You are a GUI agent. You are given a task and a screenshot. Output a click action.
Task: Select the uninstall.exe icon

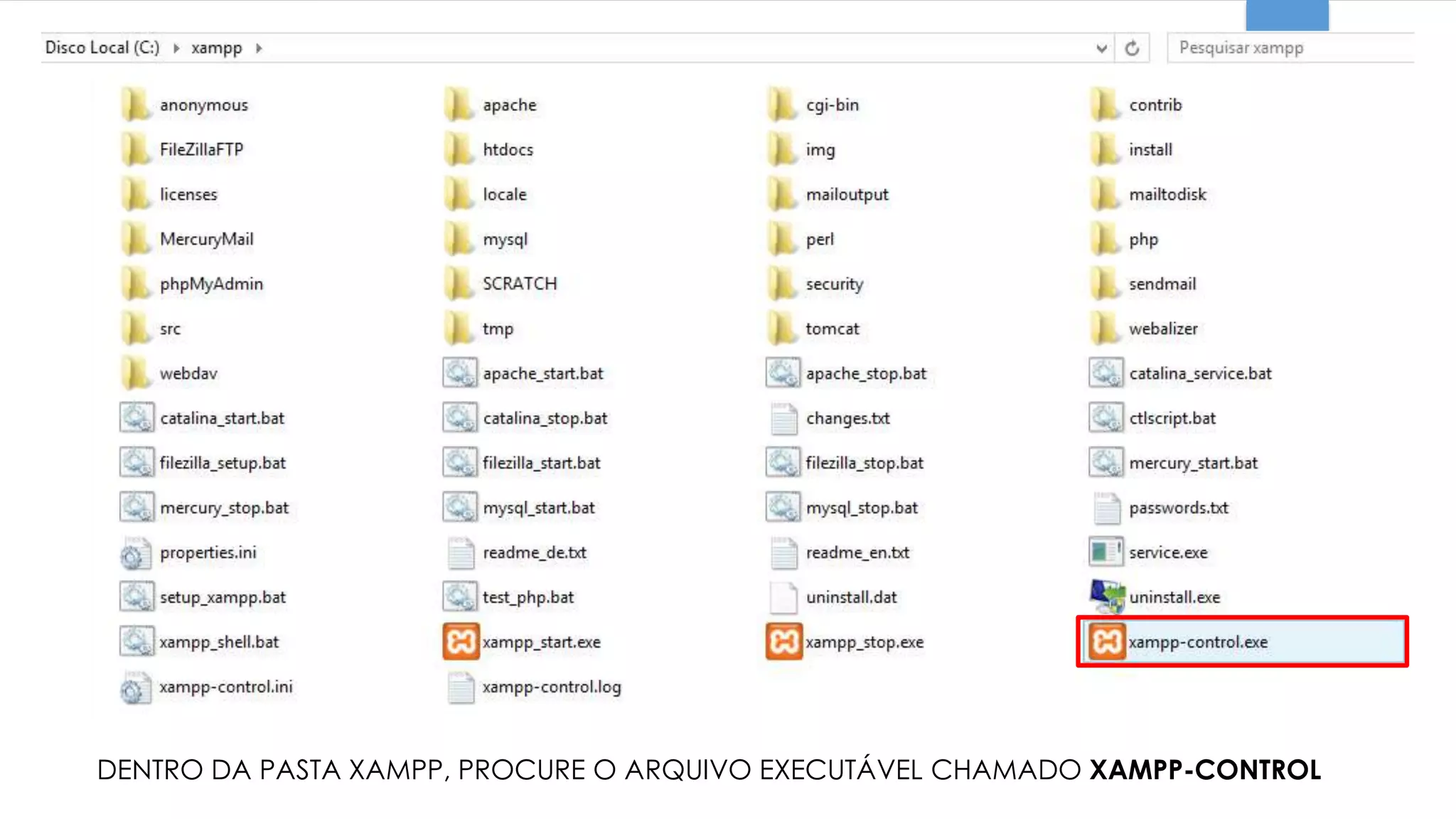pos(1106,597)
